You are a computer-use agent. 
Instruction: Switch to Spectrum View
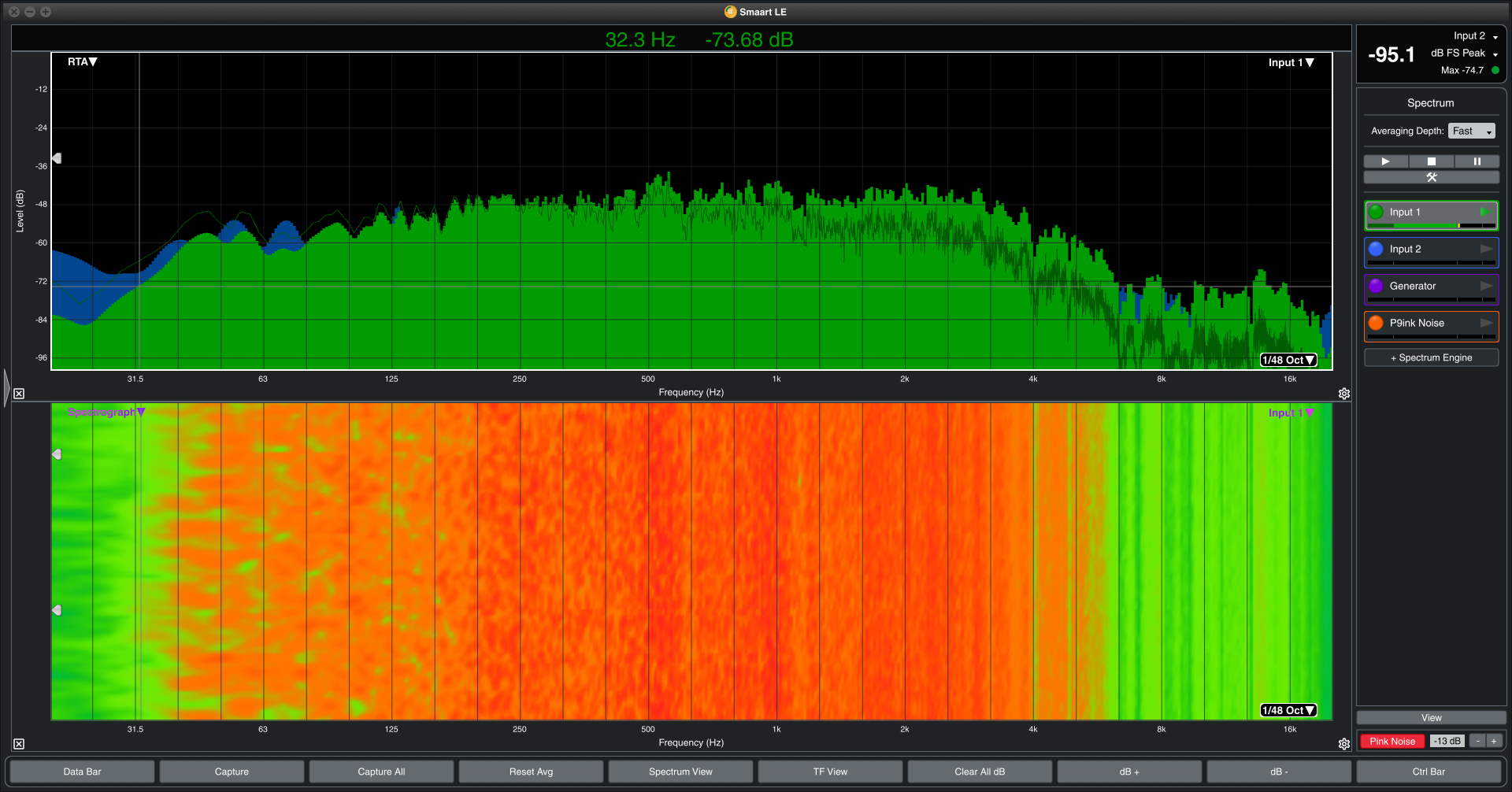click(680, 772)
